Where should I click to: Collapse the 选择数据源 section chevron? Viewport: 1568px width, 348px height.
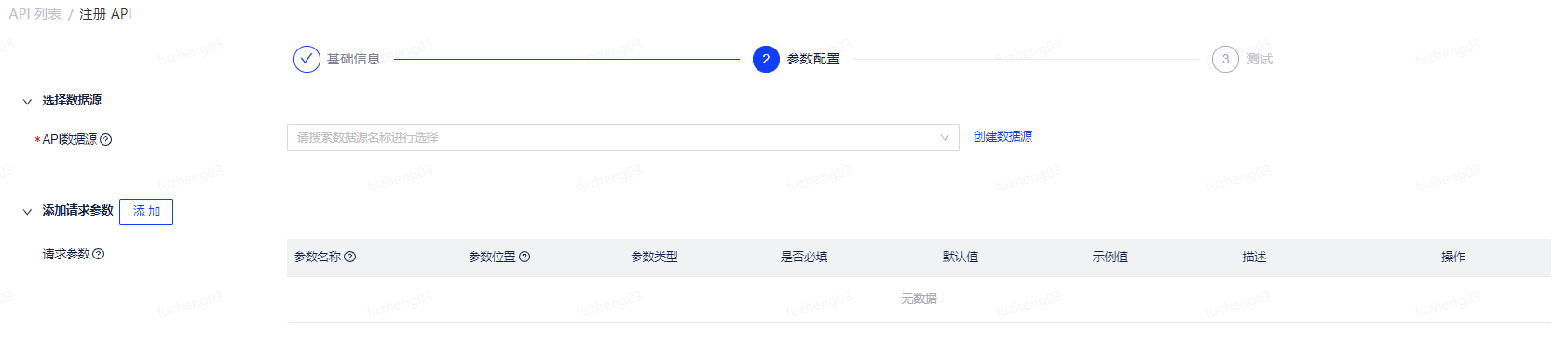[27, 102]
